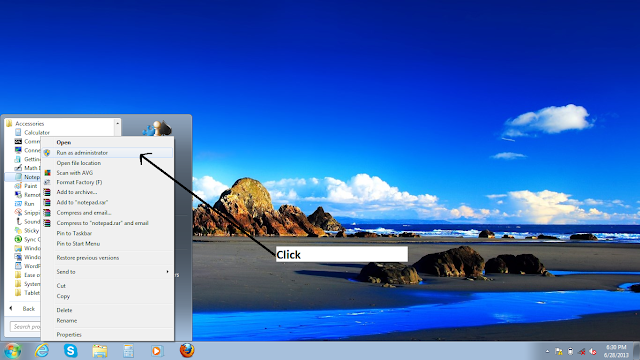The image size is (640, 360).
Task: Click the Remote Desktop Connection icon
Action: click(18, 195)
